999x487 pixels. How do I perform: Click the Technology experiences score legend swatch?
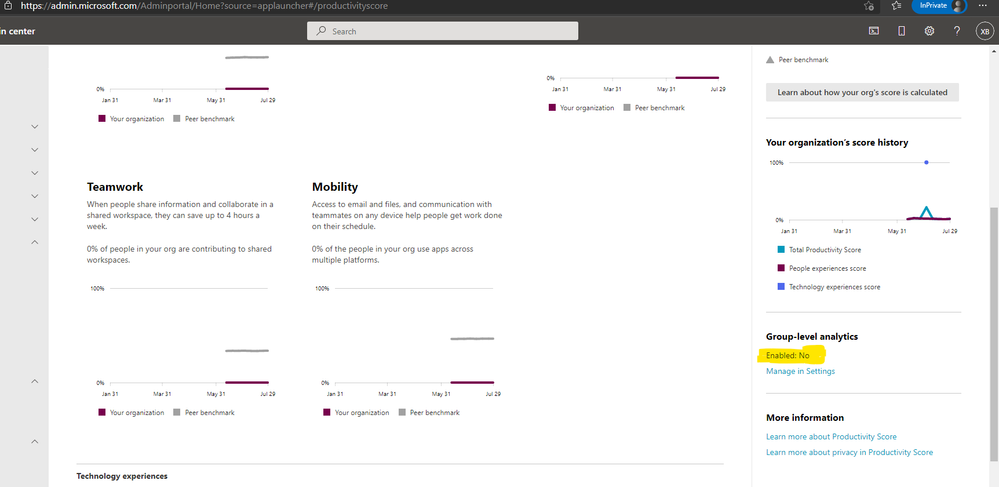click(781, 287)
